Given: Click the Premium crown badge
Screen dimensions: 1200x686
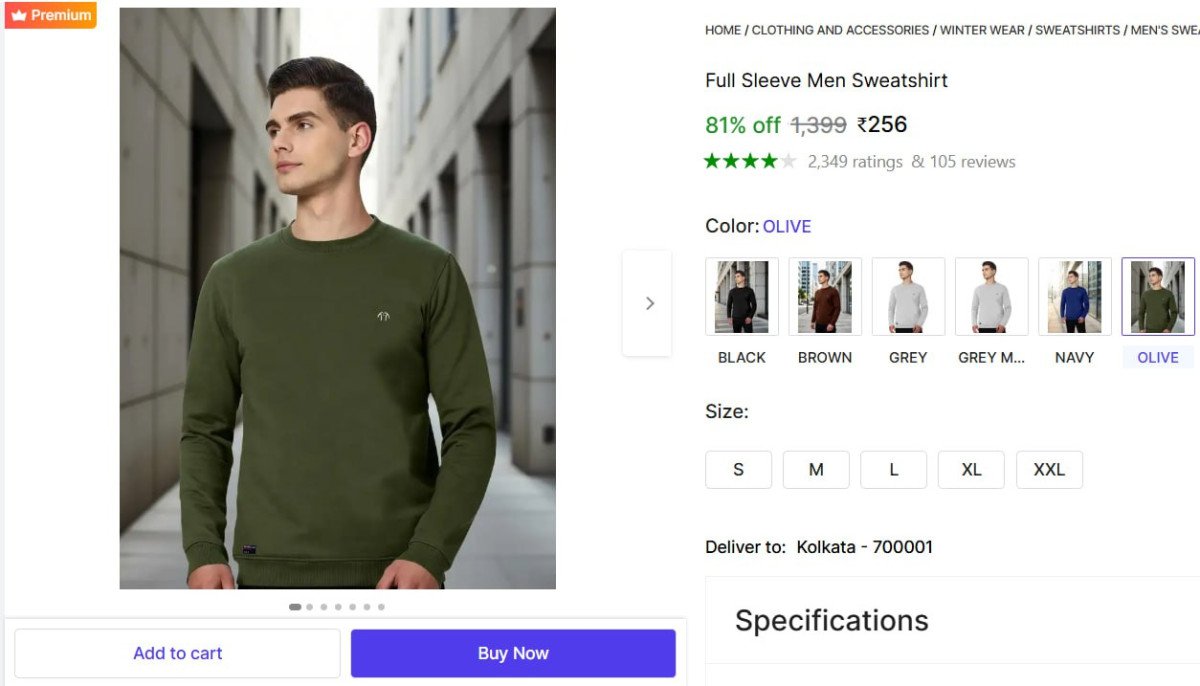Looking at the screenshot, I should pyautogui.click(x=51, y=15).
